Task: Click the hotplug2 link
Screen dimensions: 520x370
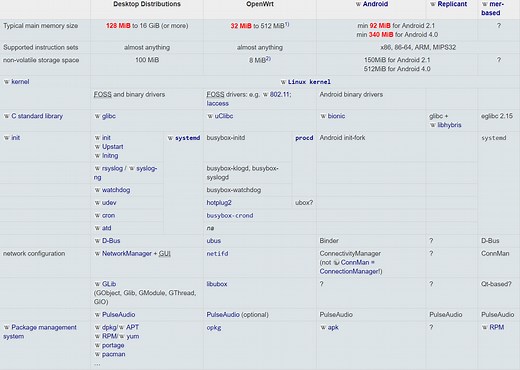Action: 219,203
